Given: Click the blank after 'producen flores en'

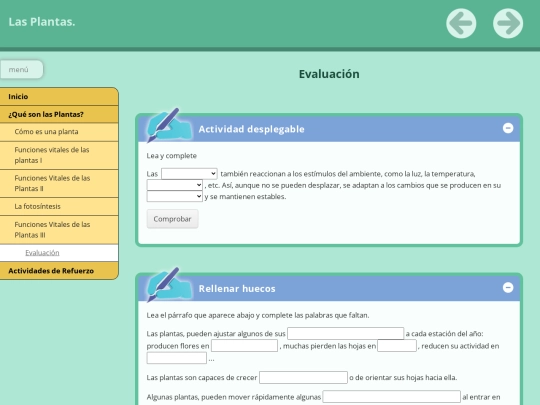Looking at the screenshot, I should [244, 345].
